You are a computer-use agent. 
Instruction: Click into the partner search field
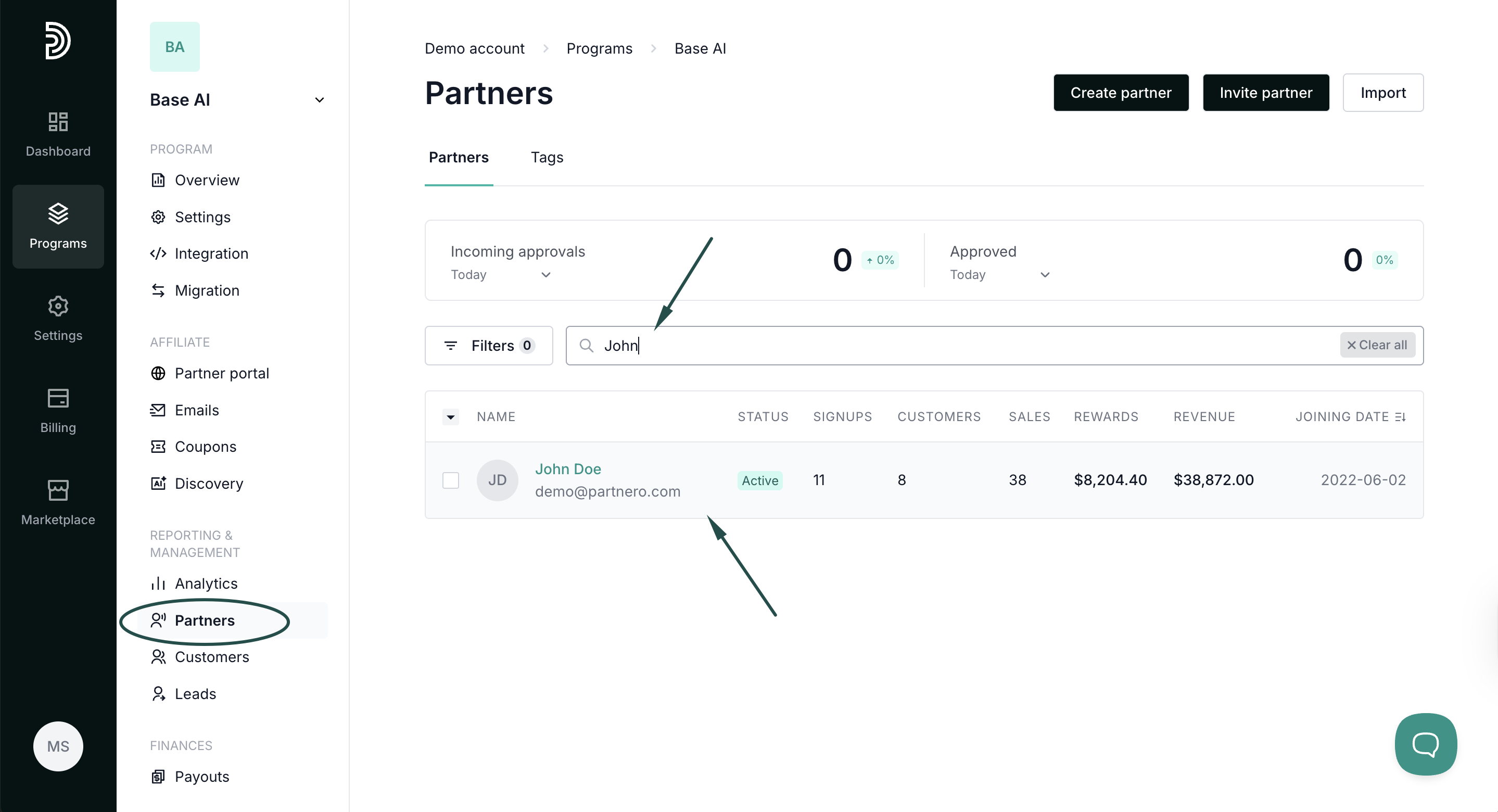pos(931,346)
